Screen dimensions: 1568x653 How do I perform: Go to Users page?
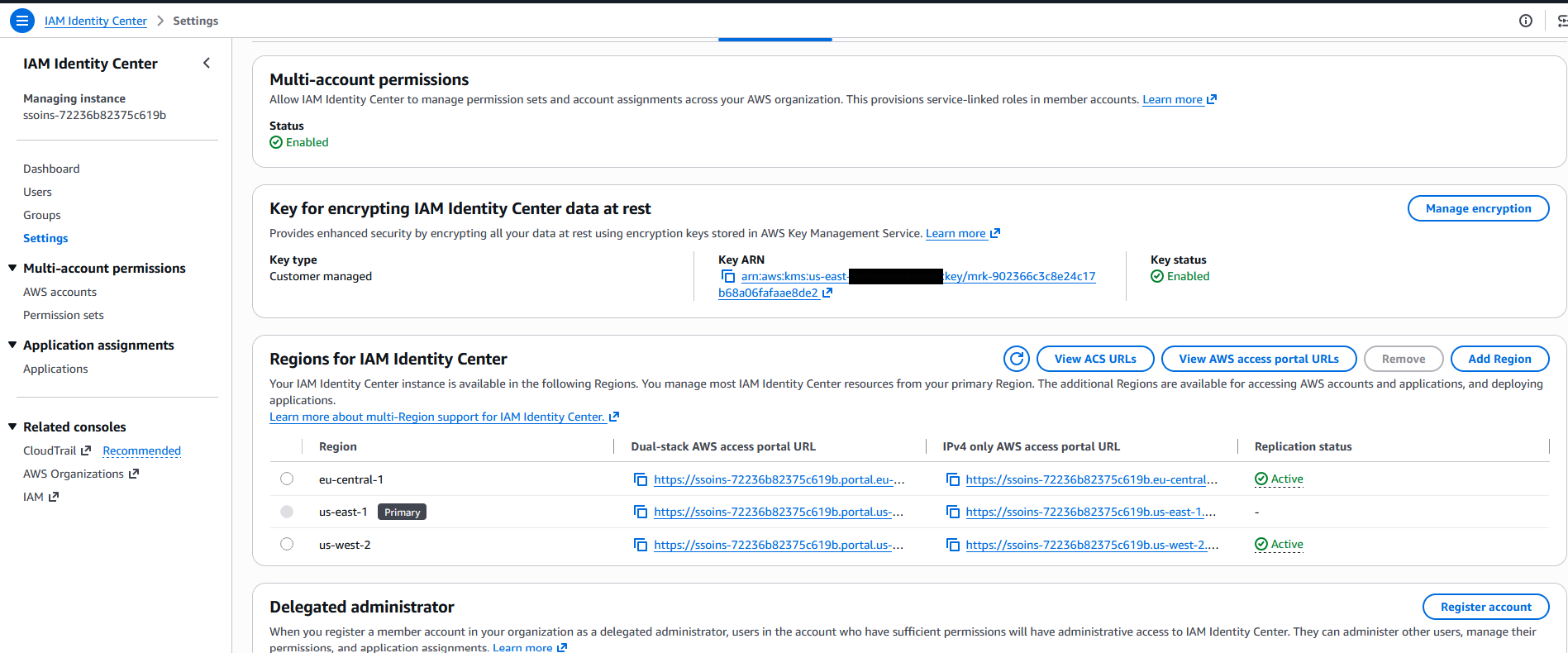coord(37,192)
